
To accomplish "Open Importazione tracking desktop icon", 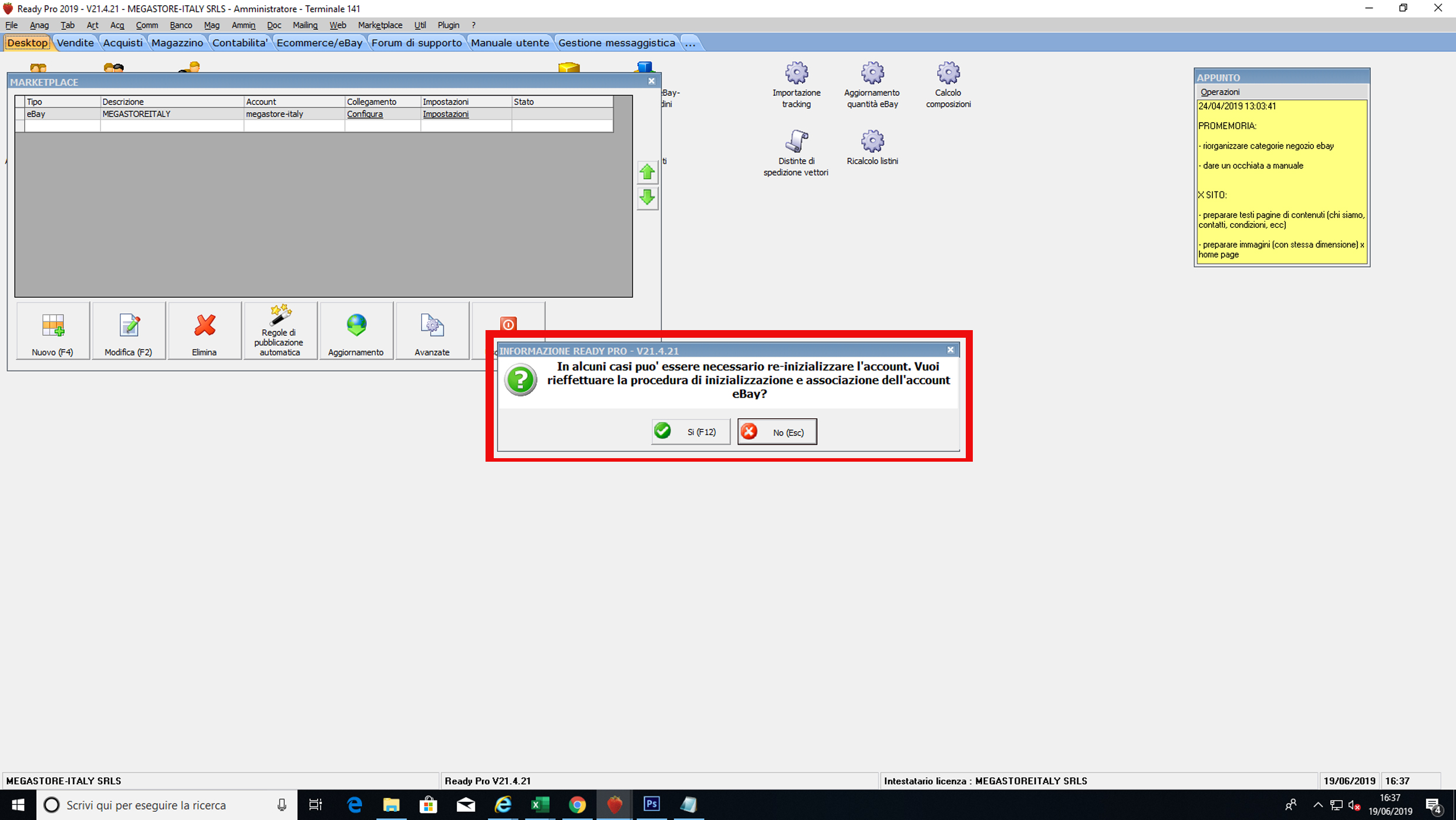I will click(796, 85).
